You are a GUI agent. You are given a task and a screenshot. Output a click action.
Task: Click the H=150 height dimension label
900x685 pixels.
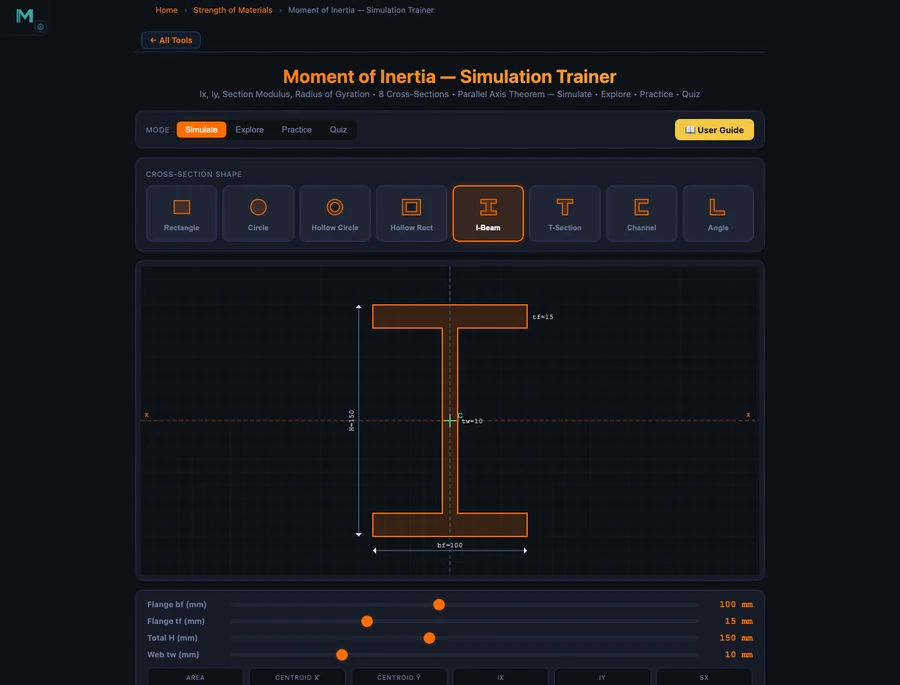click(x=351, y=420)
